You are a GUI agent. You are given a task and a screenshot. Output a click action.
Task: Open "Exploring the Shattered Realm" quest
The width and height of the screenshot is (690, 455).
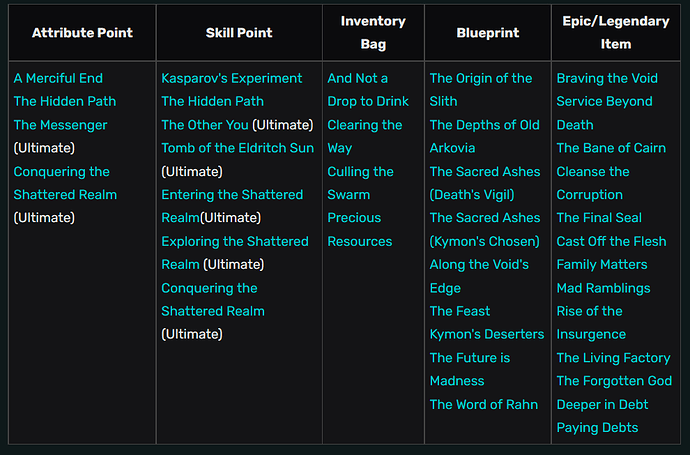click(235, 241)
